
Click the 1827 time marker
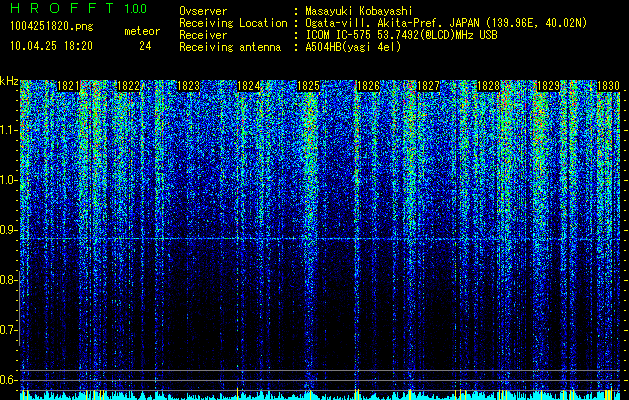(x=428, y=86)
